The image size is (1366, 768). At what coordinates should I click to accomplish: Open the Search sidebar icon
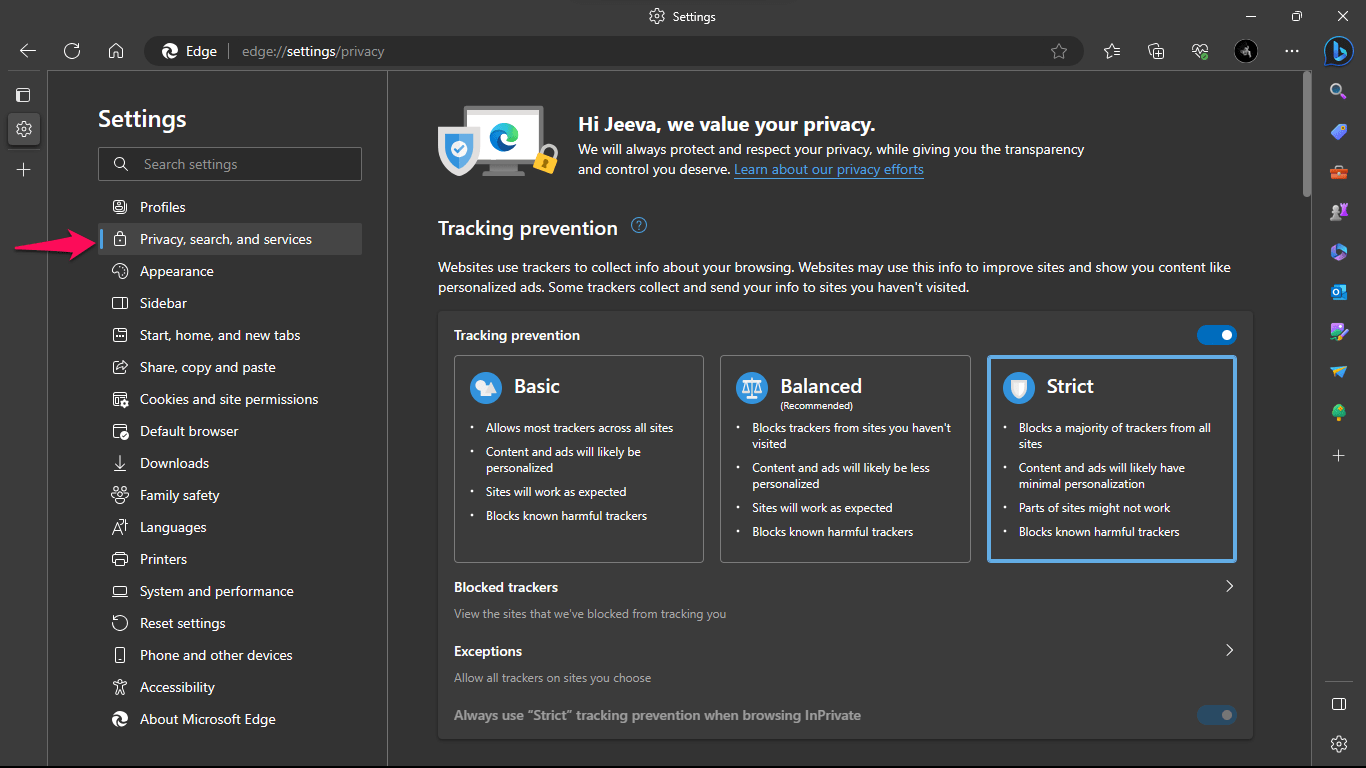click(1338, 91)
